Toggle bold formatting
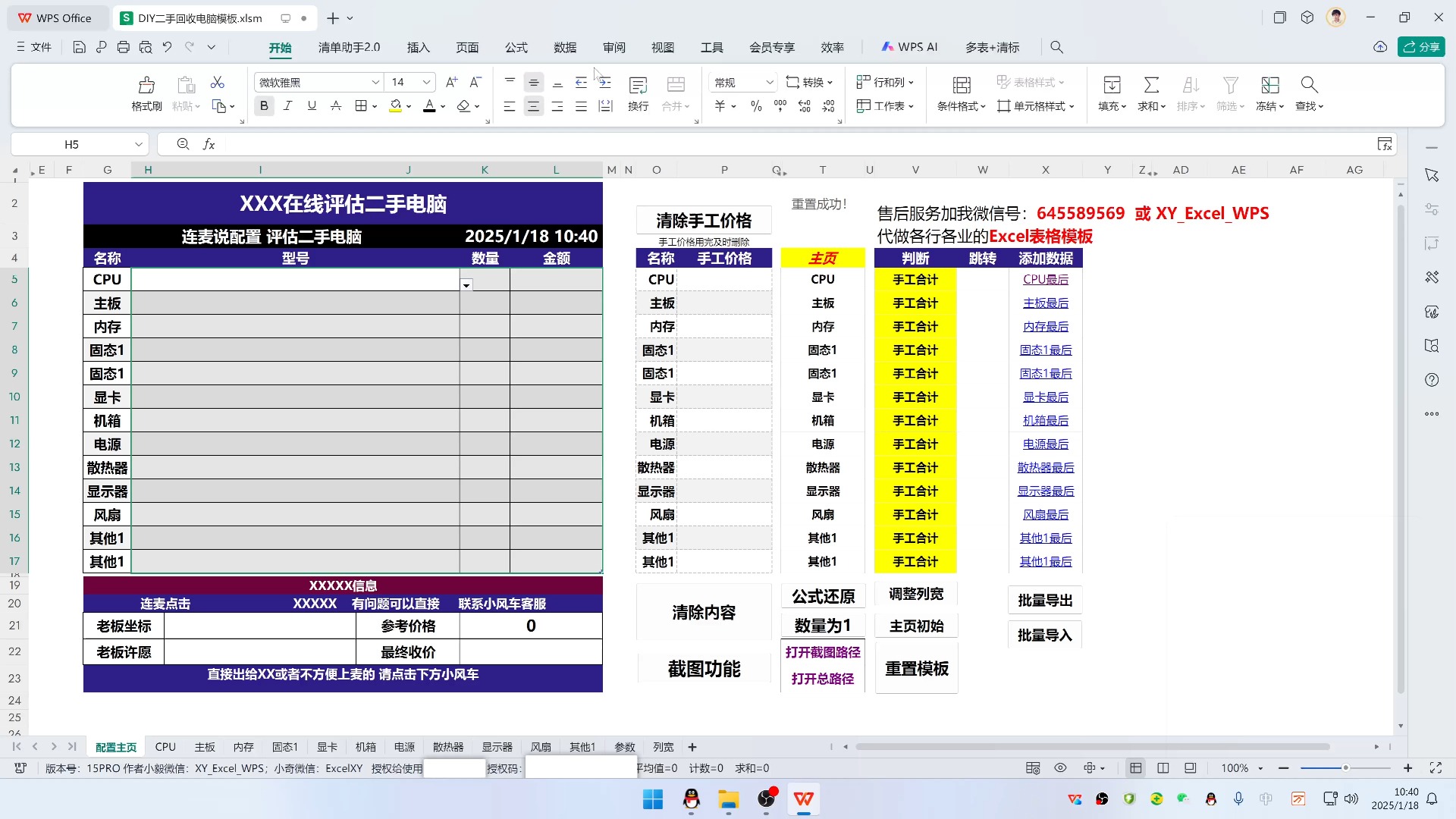Image resolution: width=1456 pixels, height=819 pixels. 263,105
